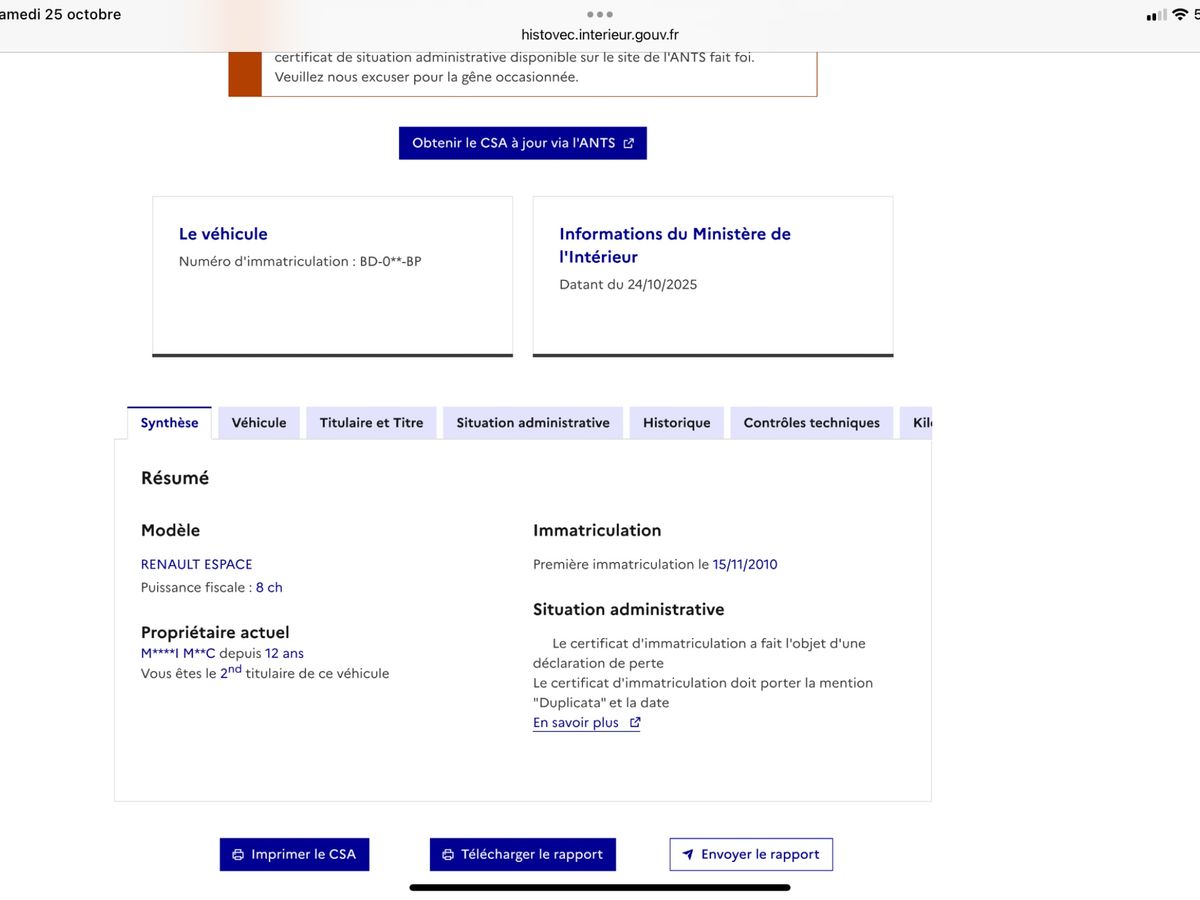Click the printer icon on Imprimer le CSA

238,855
